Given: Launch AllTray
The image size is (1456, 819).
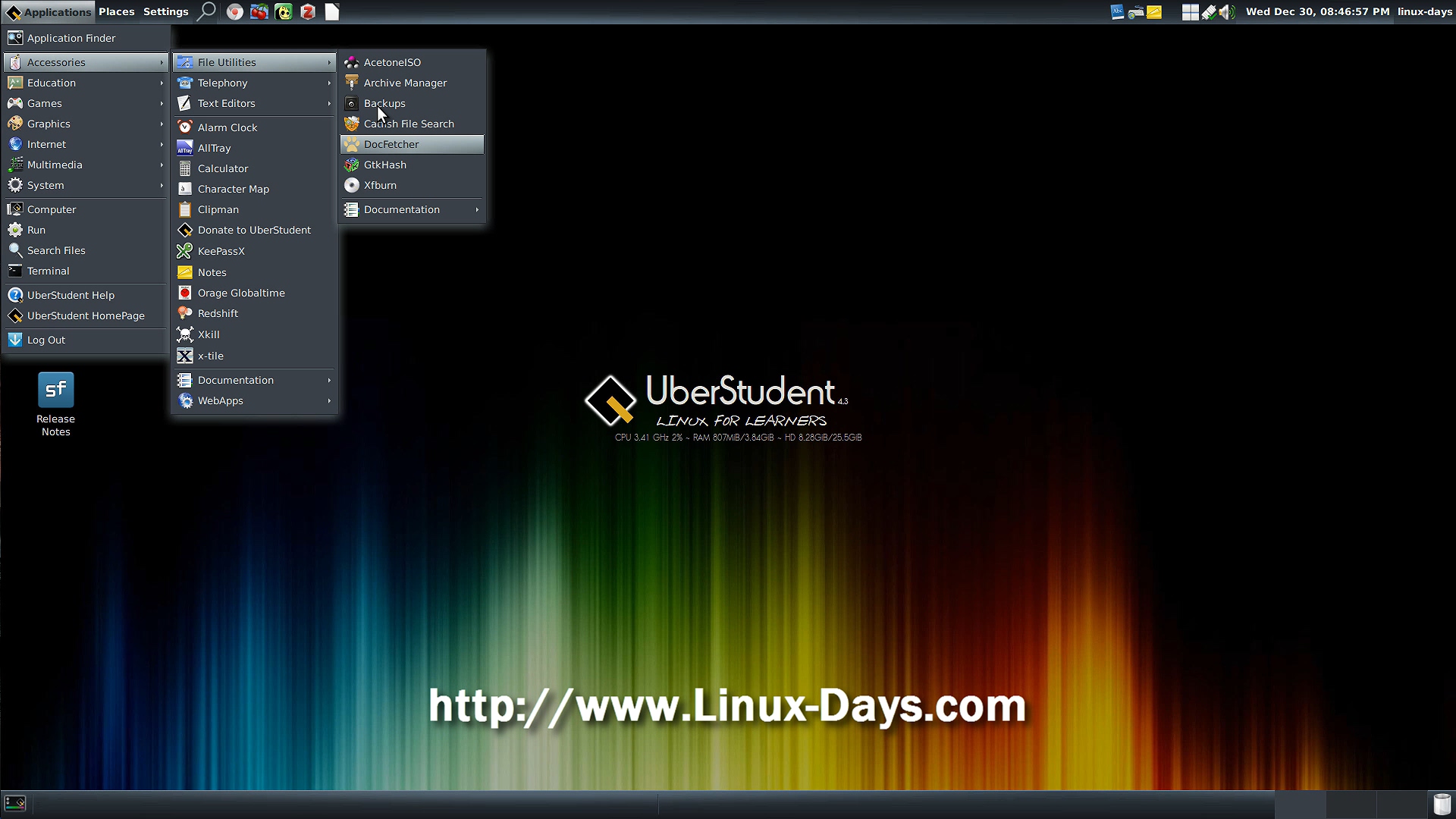Looking at the screenshot, I should (x=255, y=148).
